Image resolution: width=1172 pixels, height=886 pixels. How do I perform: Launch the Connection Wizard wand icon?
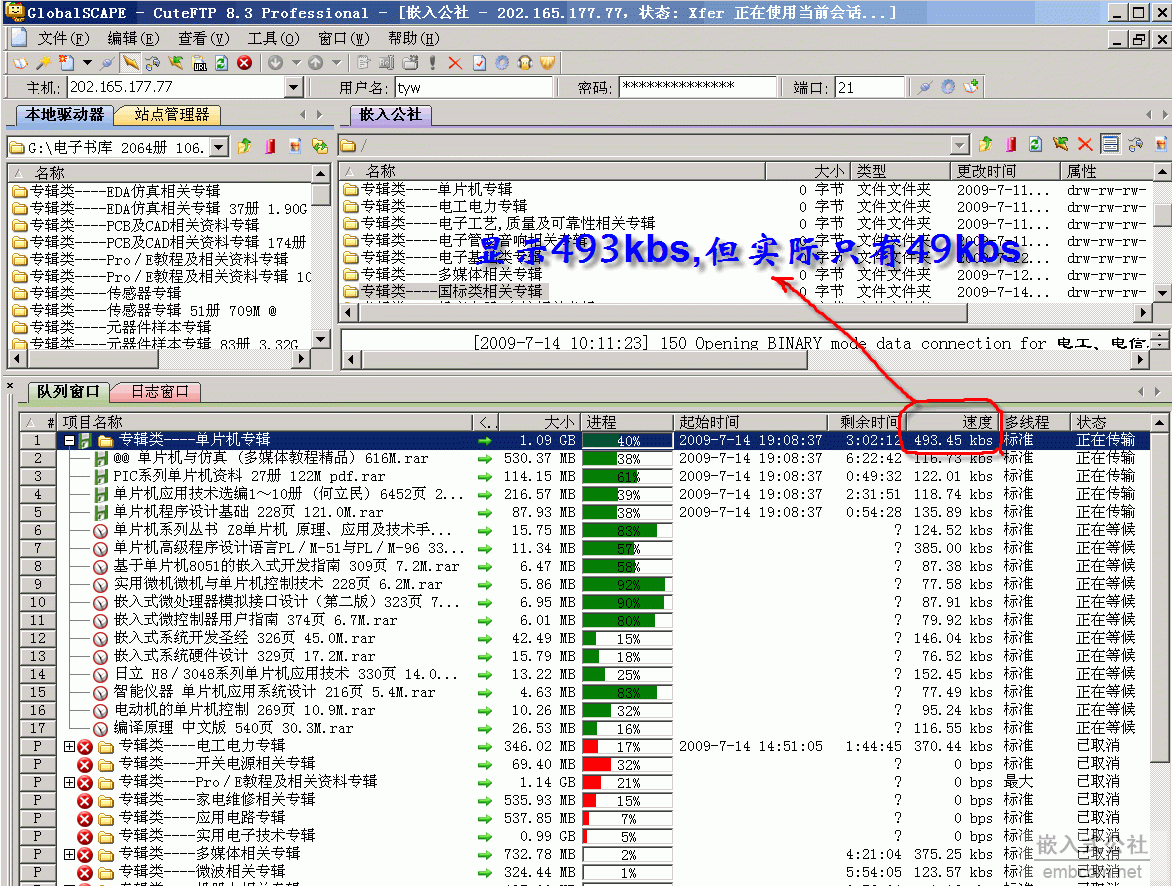point(44,63)
